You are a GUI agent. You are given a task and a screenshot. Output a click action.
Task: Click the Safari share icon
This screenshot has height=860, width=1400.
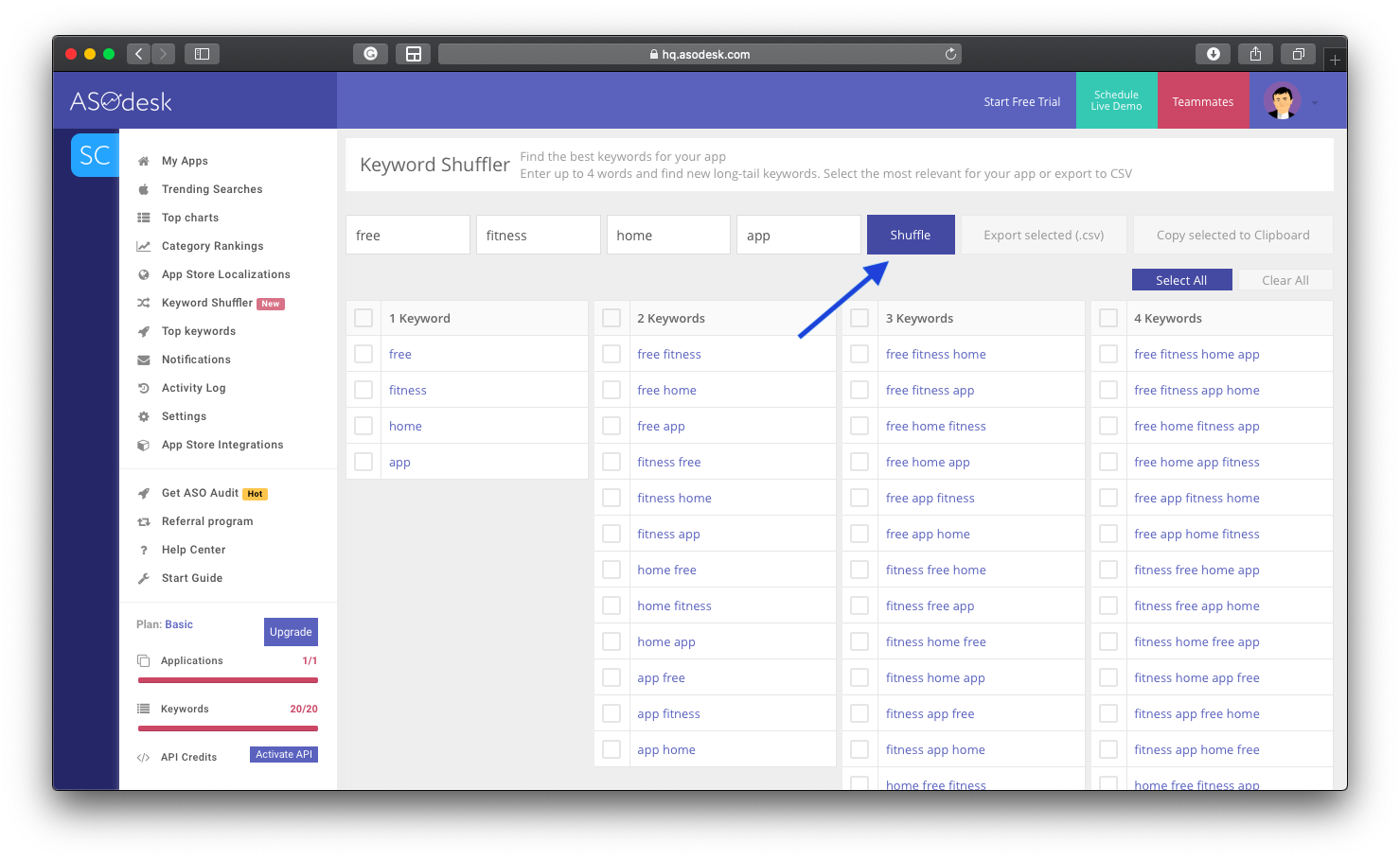(1256, 54)
